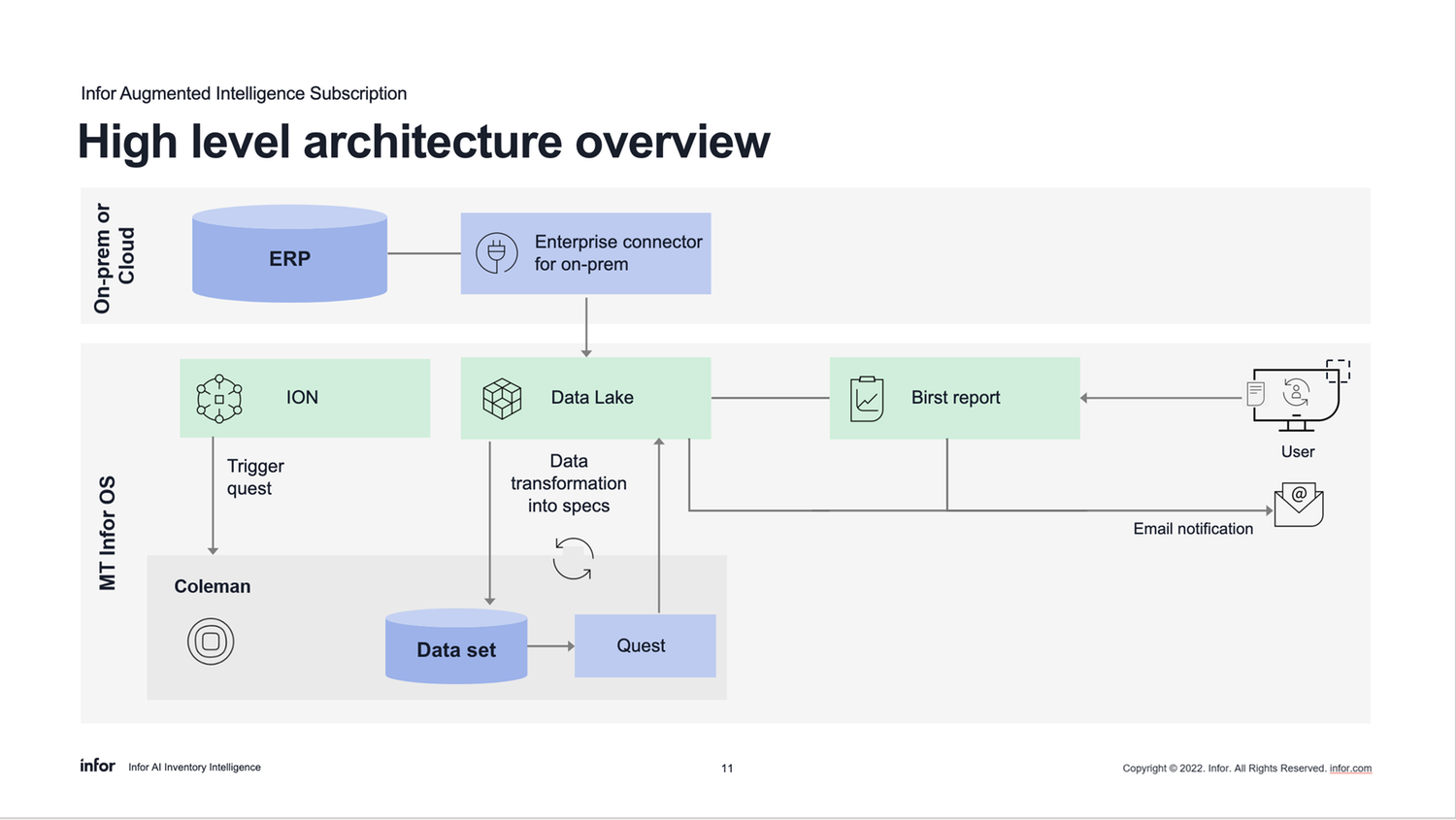Click the Birst report clipboard chart icon
Screen dimensions: 1456x820
[867, 398]
